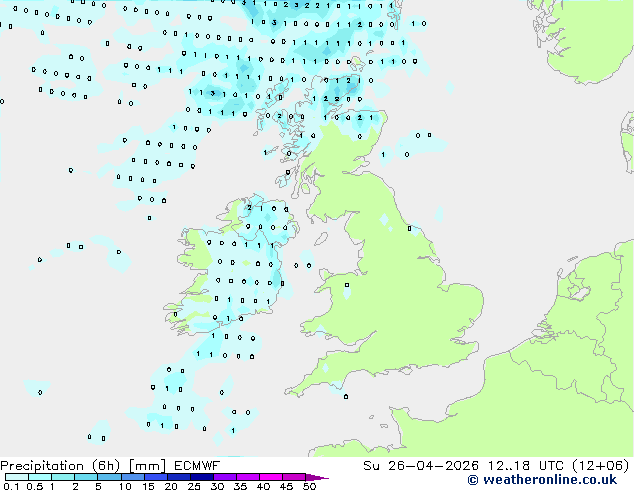The width and height of the screenshot is (634, 490).
Task: Click the legend label "35"
Action: (240, 486)
